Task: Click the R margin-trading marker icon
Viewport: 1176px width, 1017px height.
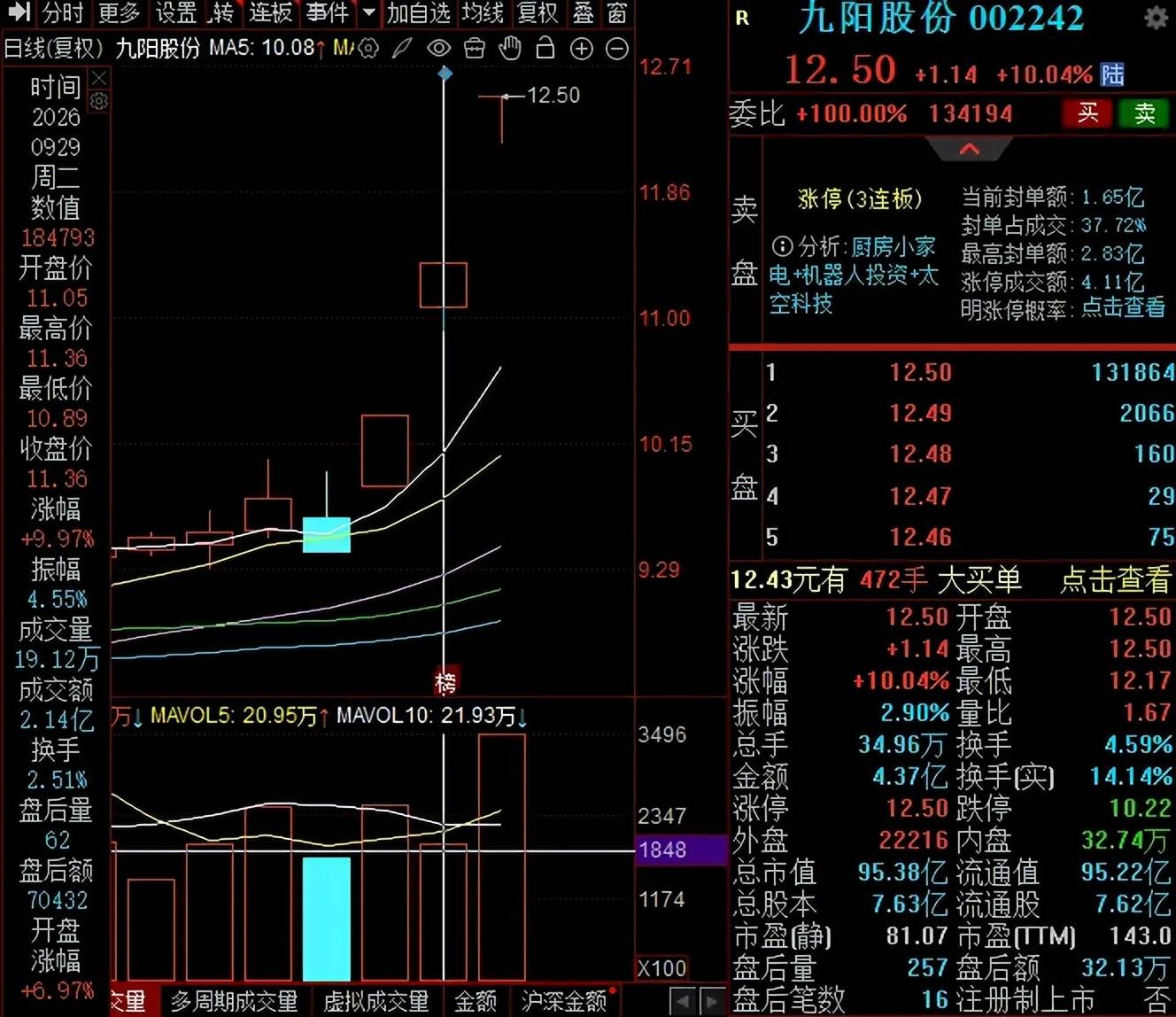Action: pyautogui.click(x=742, y=18)
